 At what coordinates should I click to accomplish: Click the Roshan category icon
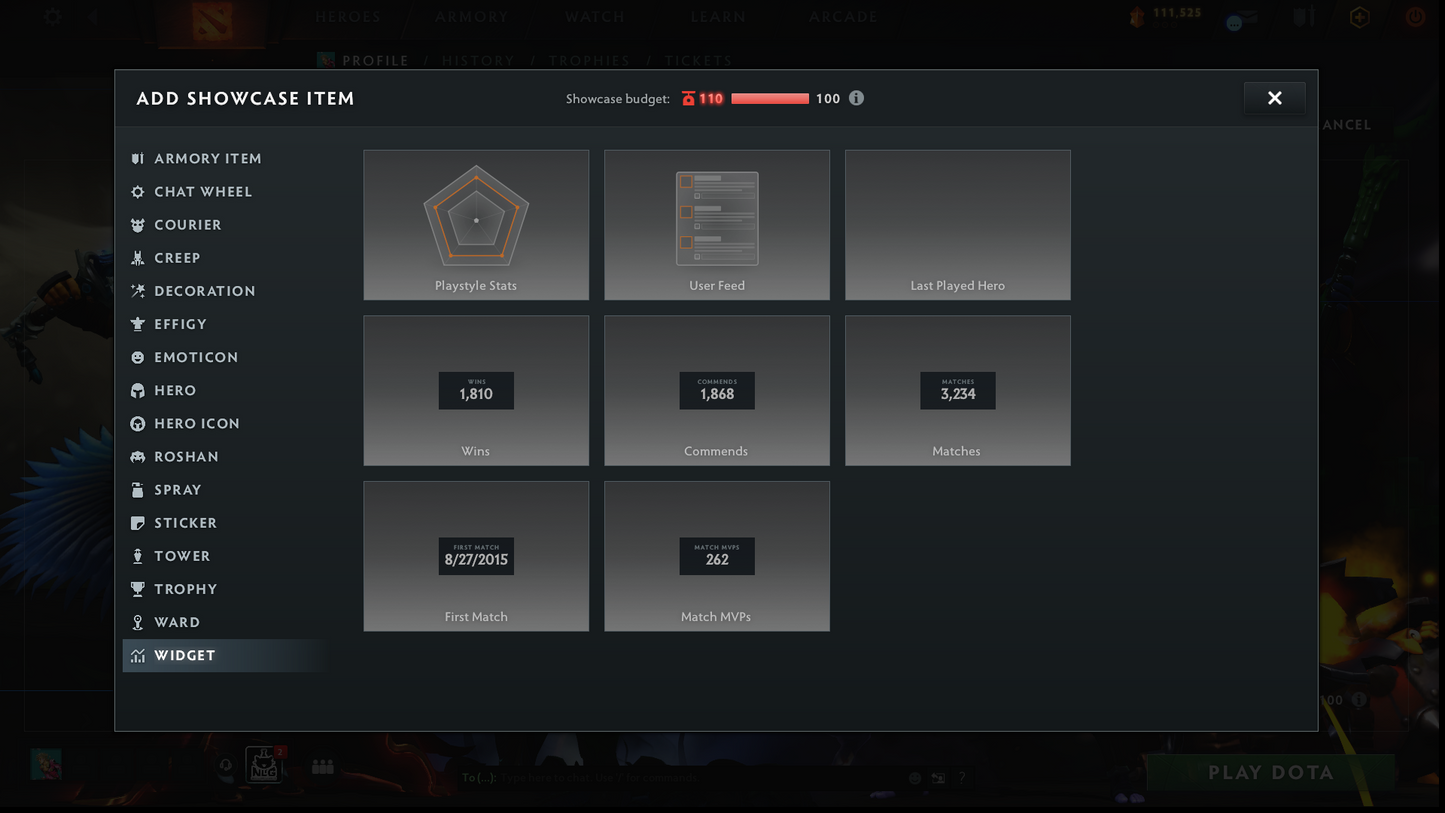coord(138,456)
